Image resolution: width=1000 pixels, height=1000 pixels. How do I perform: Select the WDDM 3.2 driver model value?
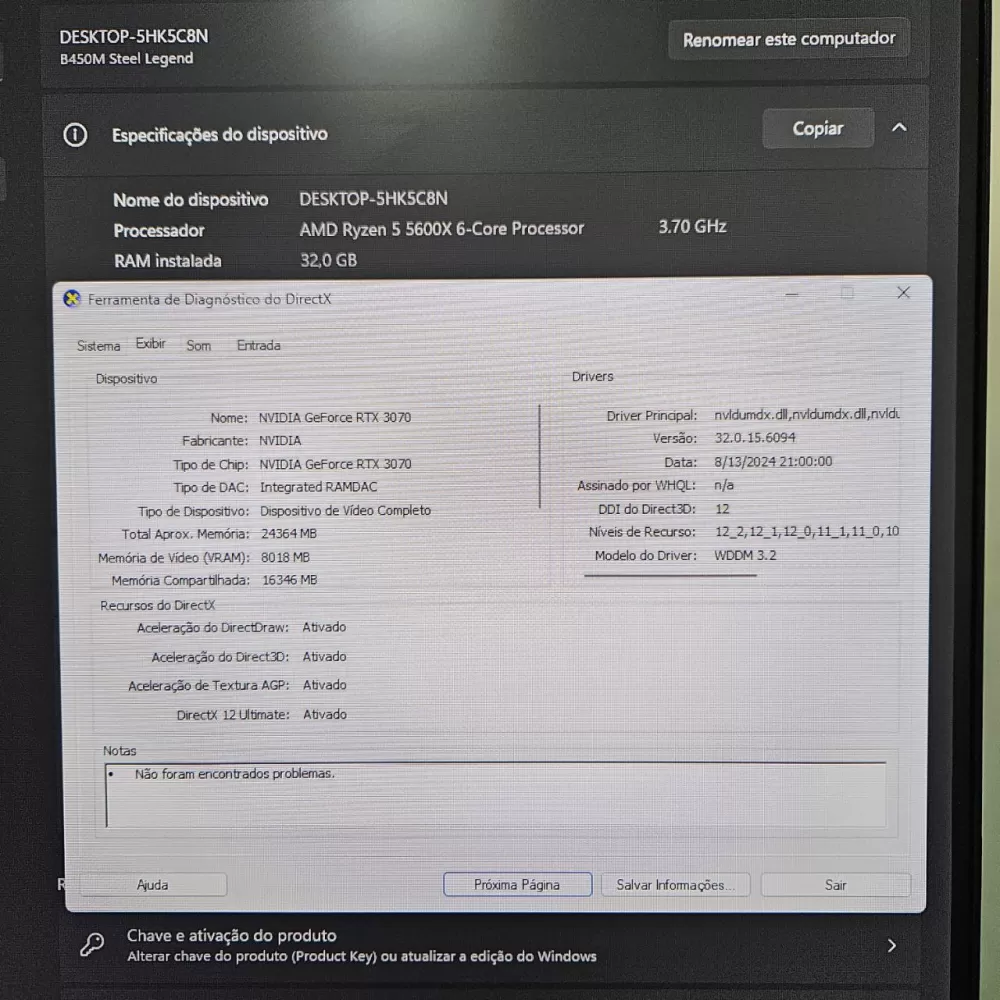point(745,555)
